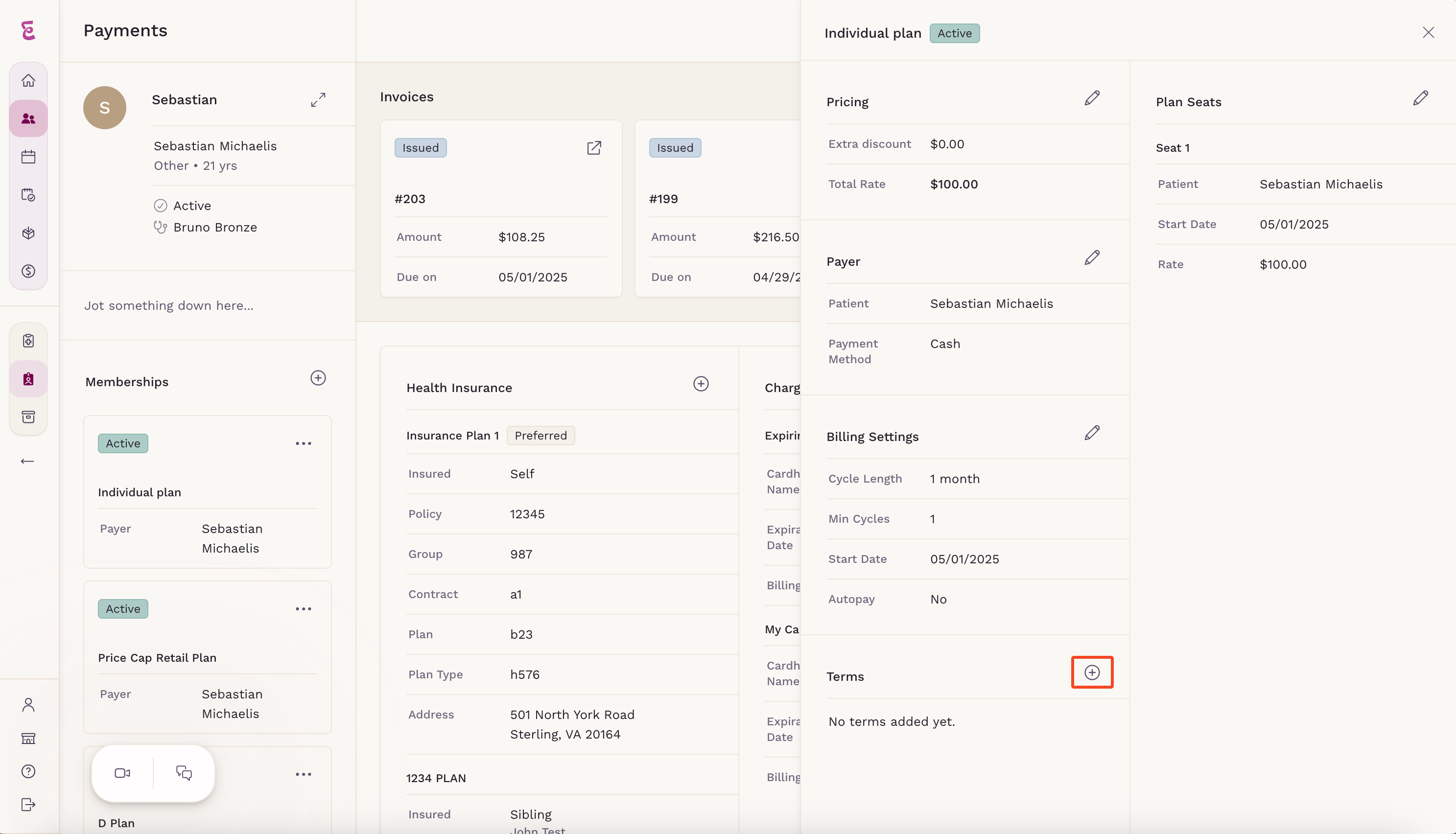Edit the Payer section
The width and height of the screenshot is (1456, 834).
[1092, 258]
